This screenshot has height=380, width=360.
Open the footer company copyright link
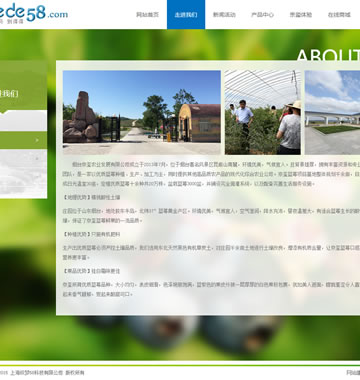[42, 373]
